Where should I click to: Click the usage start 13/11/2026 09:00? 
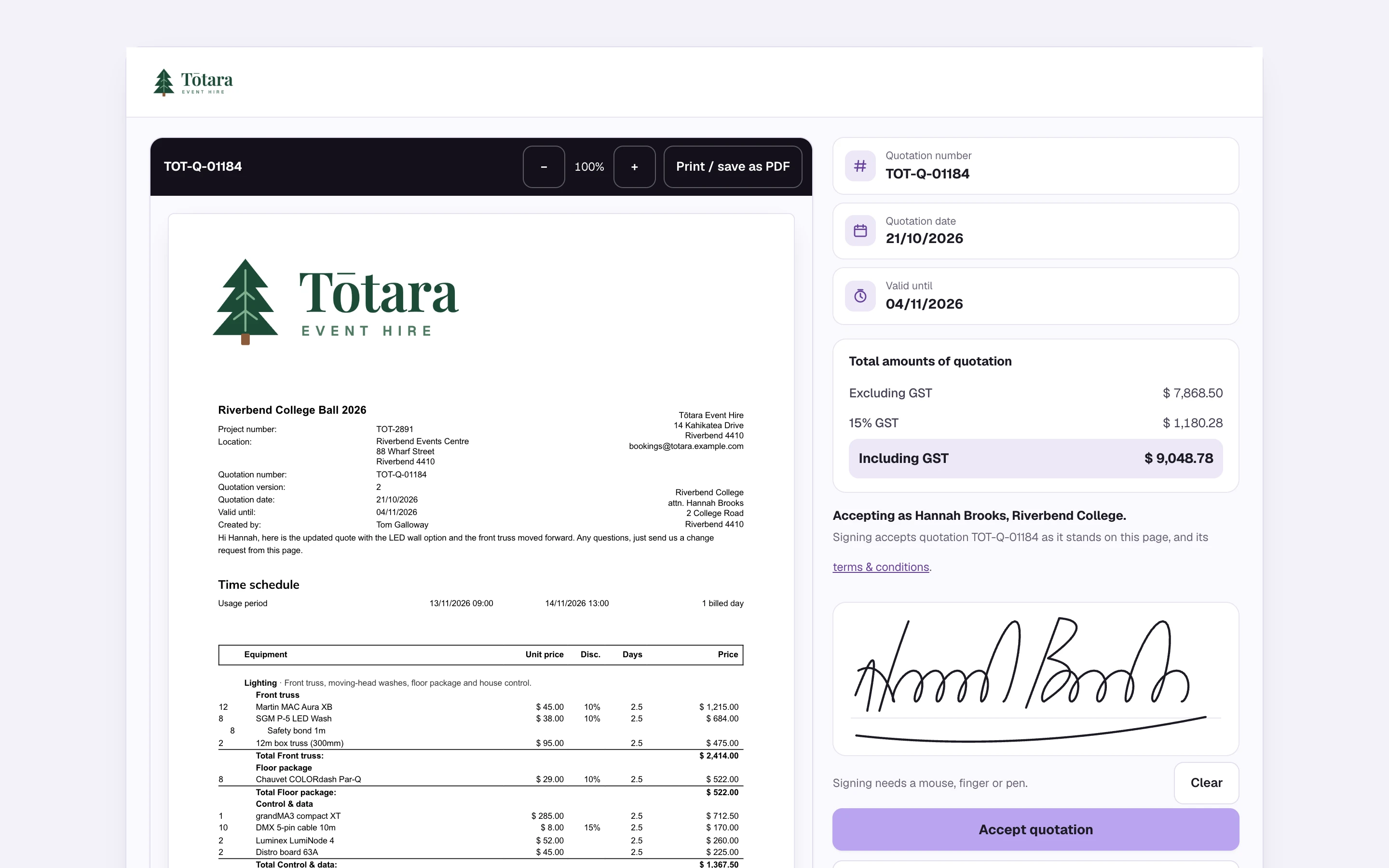pos(461,603)
